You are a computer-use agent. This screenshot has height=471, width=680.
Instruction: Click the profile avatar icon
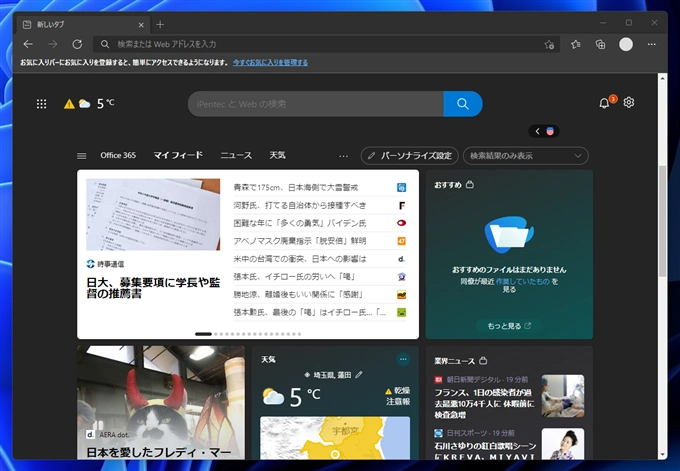pos(626,44)
